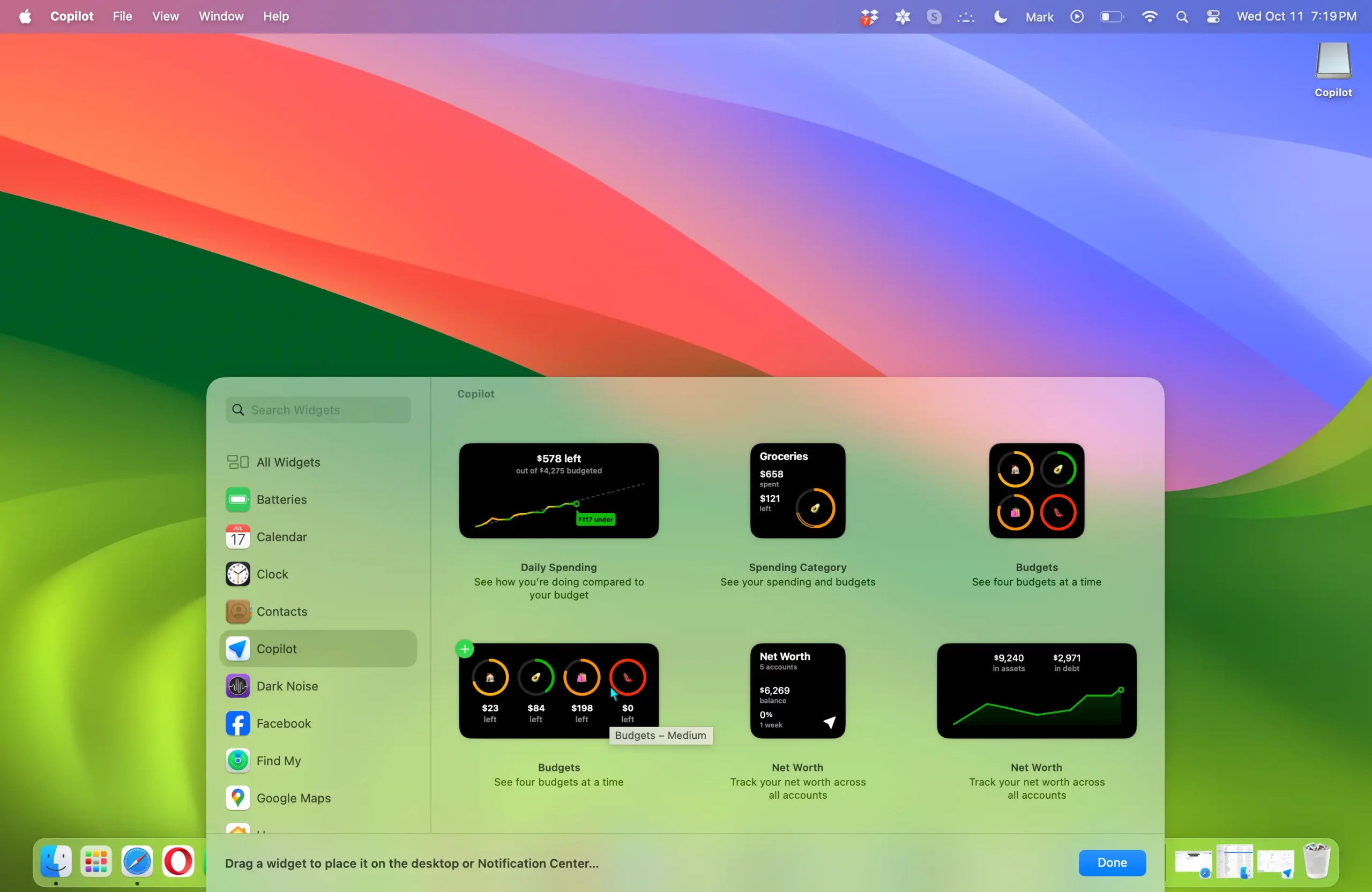Screen dimensions: 1372x892
Task: Select Clock in widget sidebar
Action: pos(318,574)
